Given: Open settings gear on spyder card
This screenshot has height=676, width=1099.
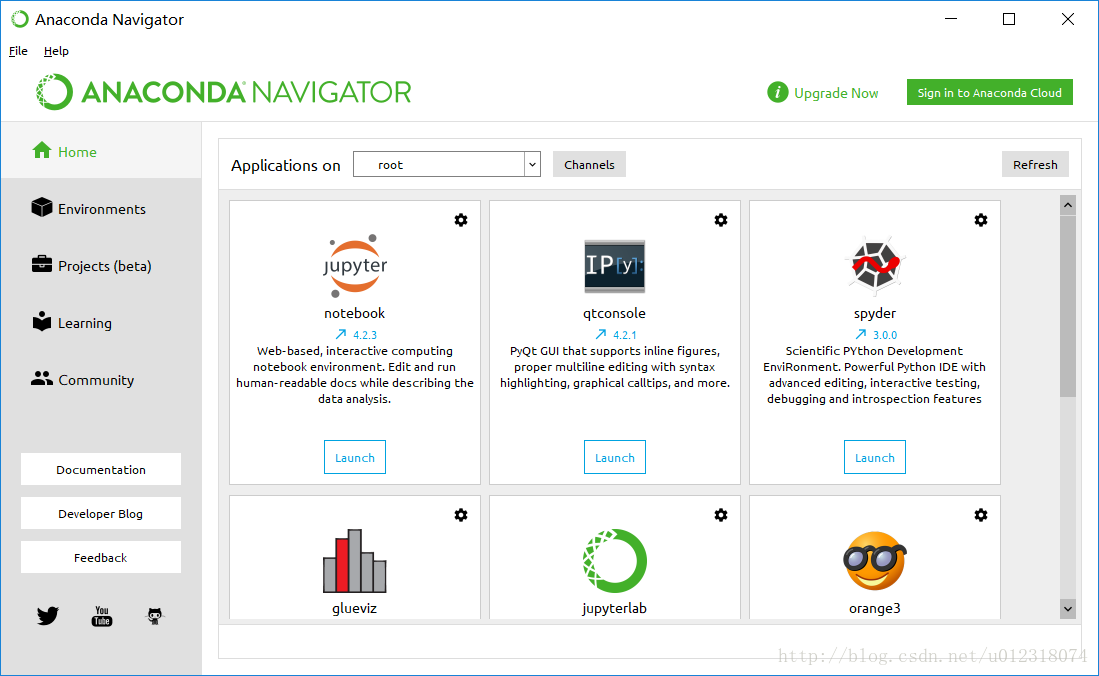Looking at the screenshot, I should [981, 220].
